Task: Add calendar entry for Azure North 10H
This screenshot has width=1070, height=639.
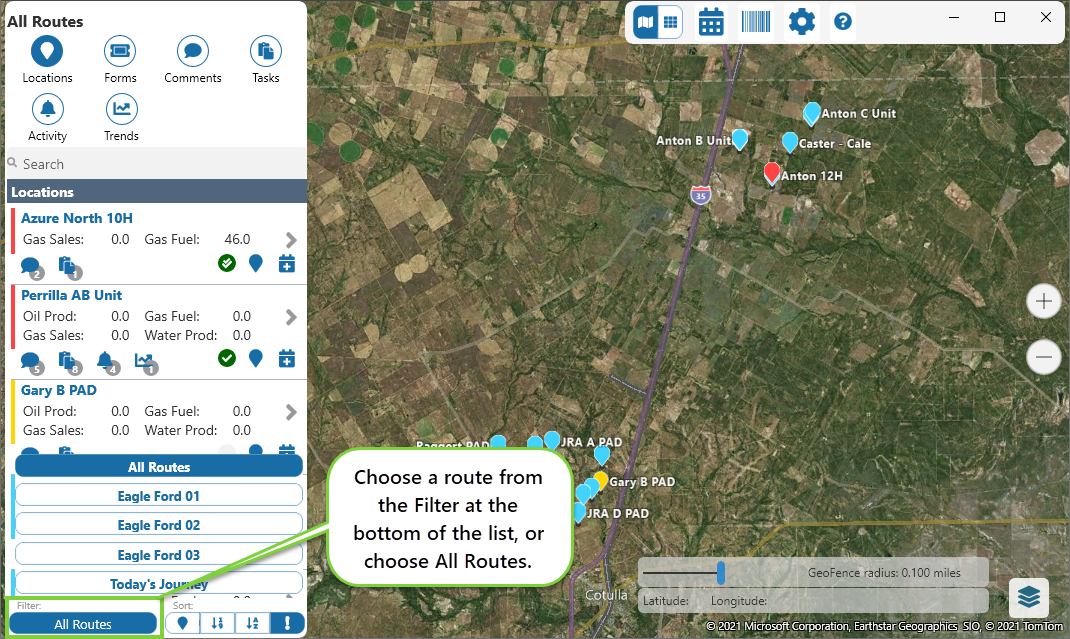Action: pos(287,263)
